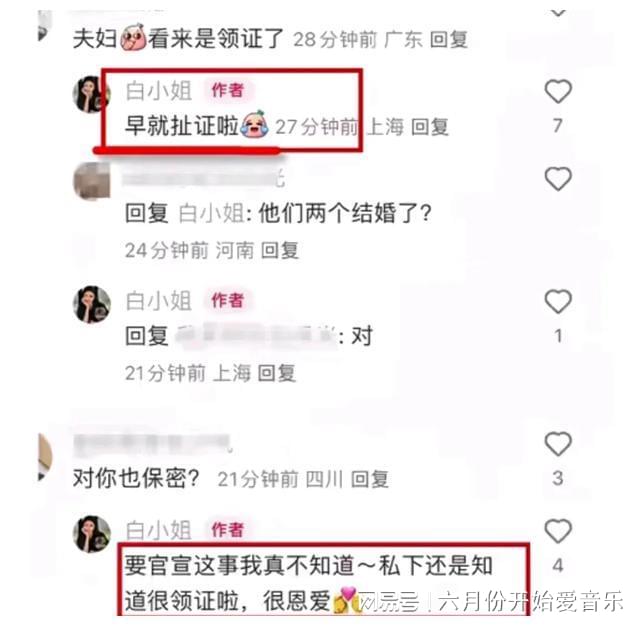Screen dimensions: 640x626
Task: Like the 要官宣这事 comment
Action: click(558, 531)
